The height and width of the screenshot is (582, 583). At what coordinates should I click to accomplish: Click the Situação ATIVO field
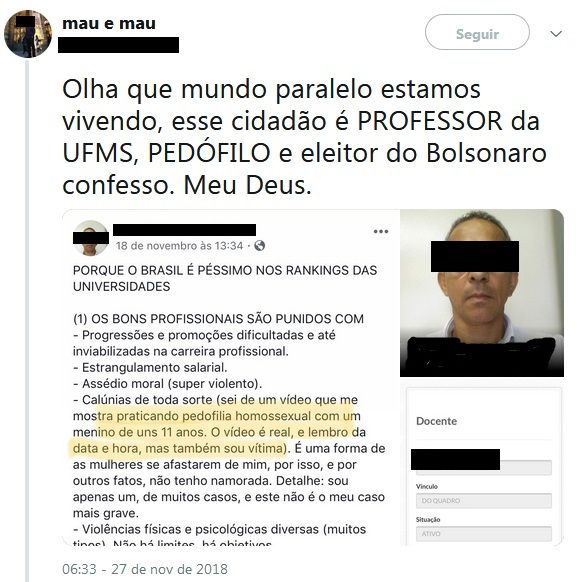tap(484, 534)
